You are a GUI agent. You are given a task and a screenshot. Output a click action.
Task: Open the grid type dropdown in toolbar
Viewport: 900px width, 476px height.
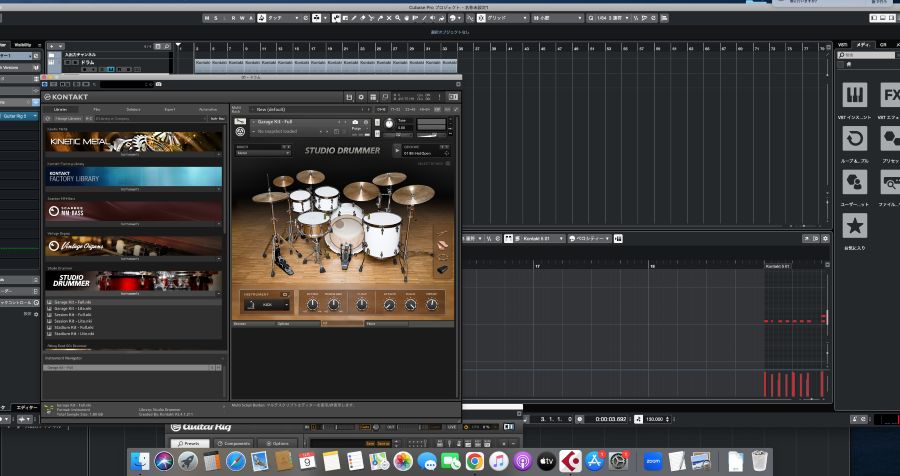[505, 19]
